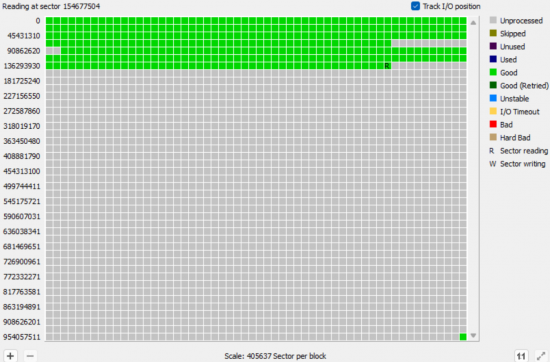This screenshot has width=550, height=362.
Task: Click the row label 908626201
Action: click(22, 322)
